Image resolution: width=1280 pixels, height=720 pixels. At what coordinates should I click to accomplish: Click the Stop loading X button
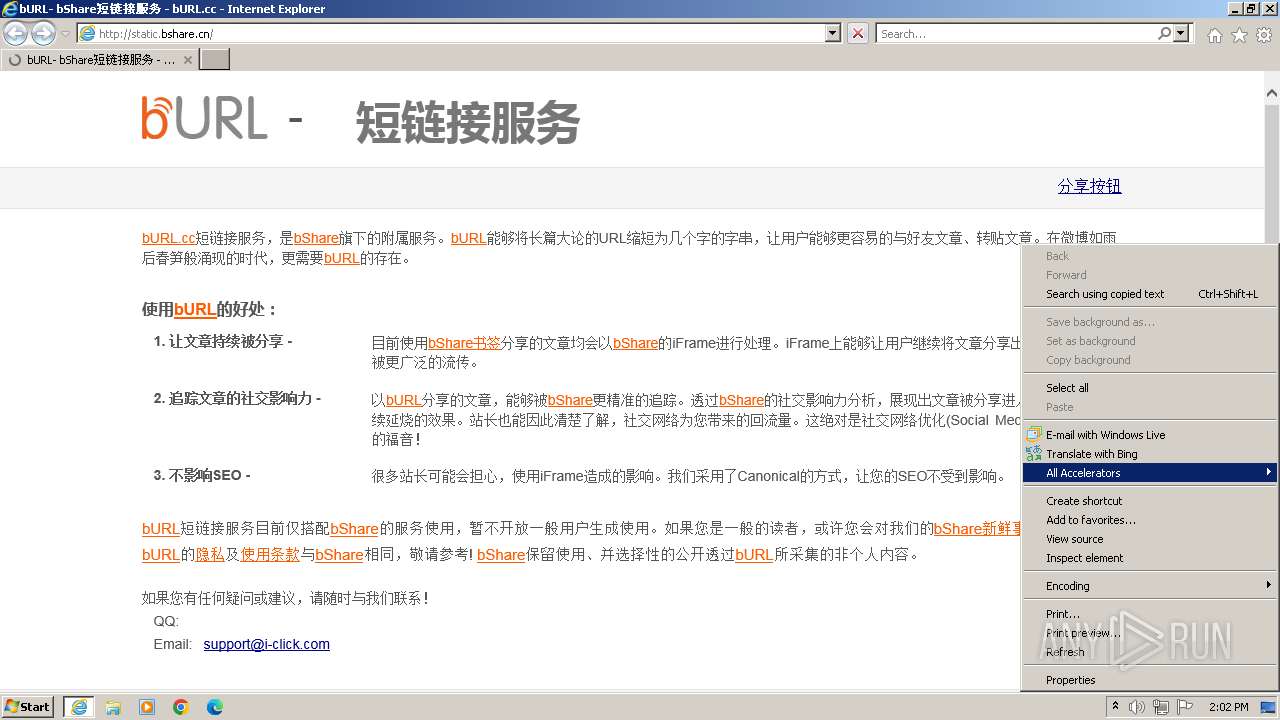[x=858, y=33]
